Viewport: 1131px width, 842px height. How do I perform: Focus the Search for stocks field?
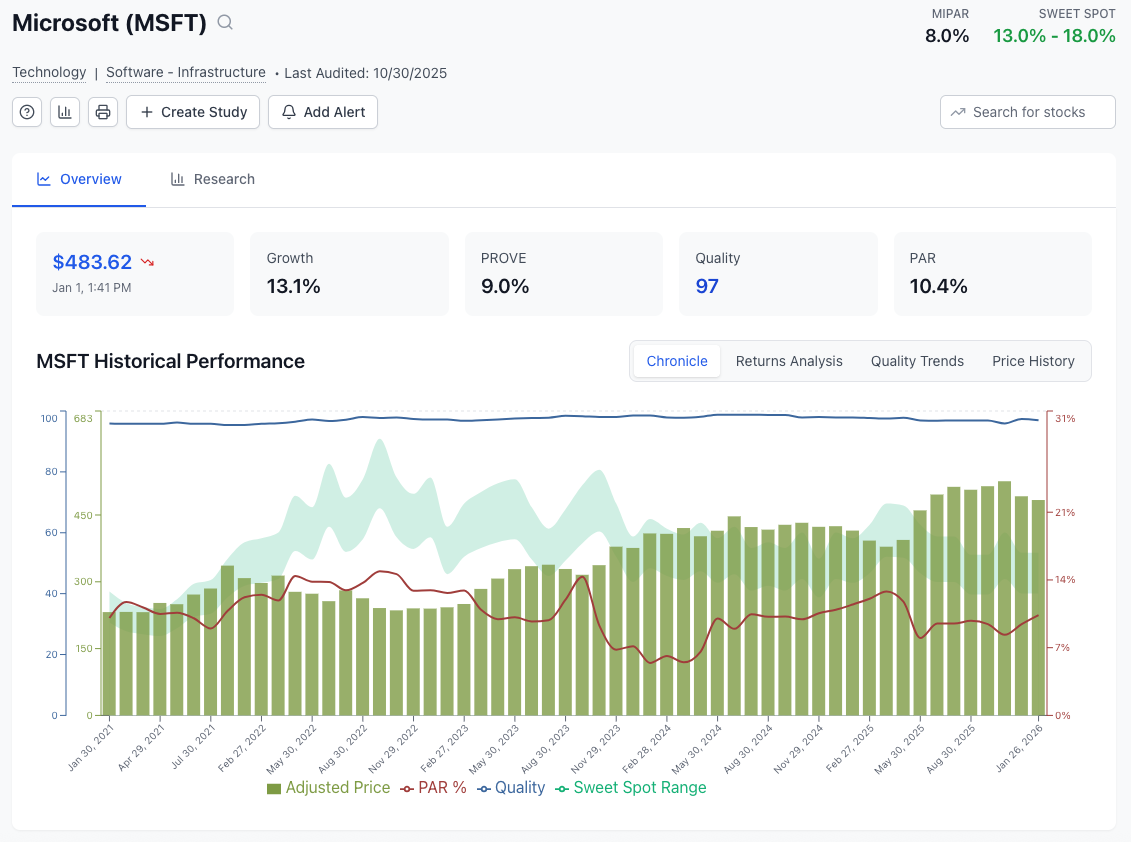point(1027,112)
